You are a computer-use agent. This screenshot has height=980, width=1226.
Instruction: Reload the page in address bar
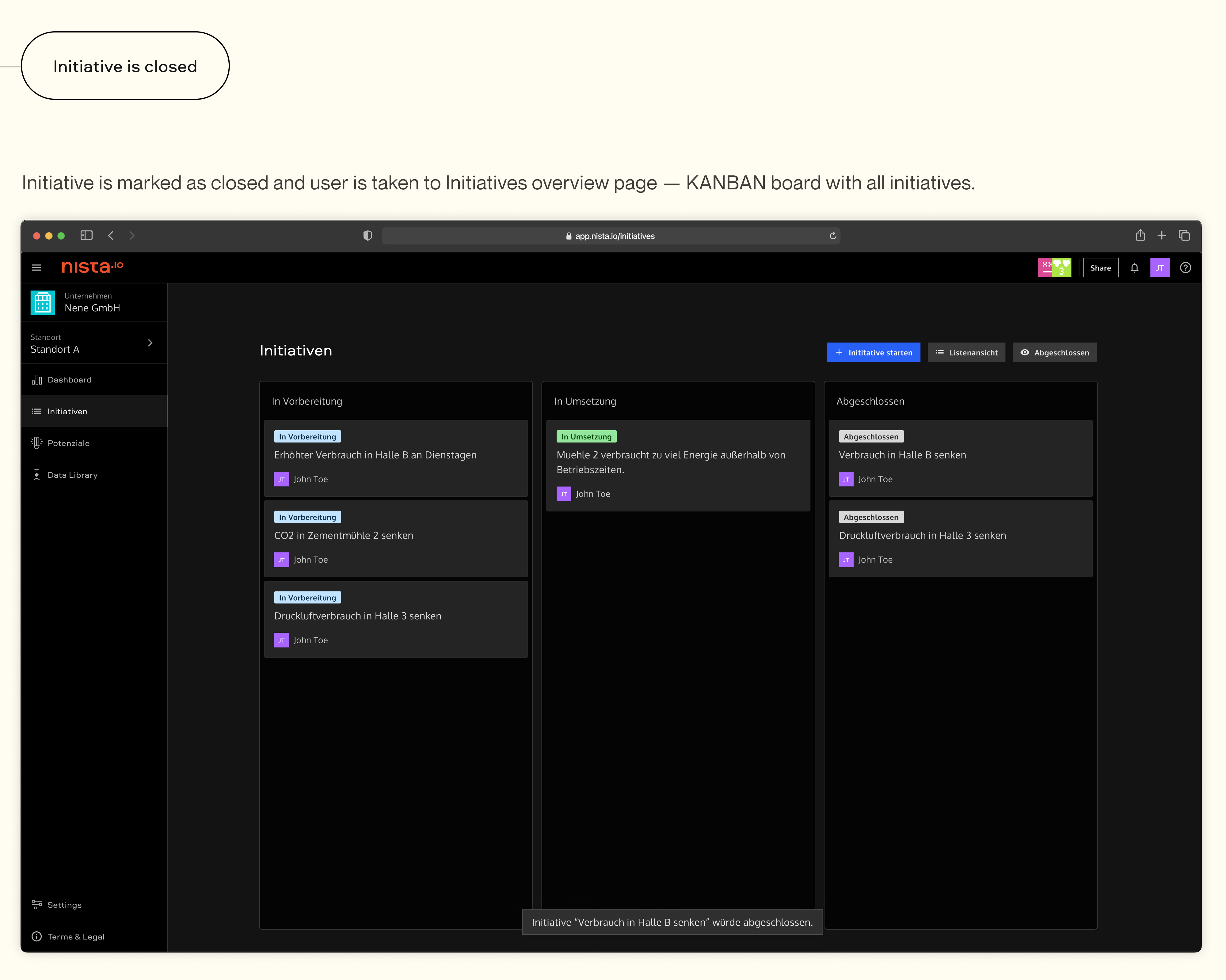(833, 236)
